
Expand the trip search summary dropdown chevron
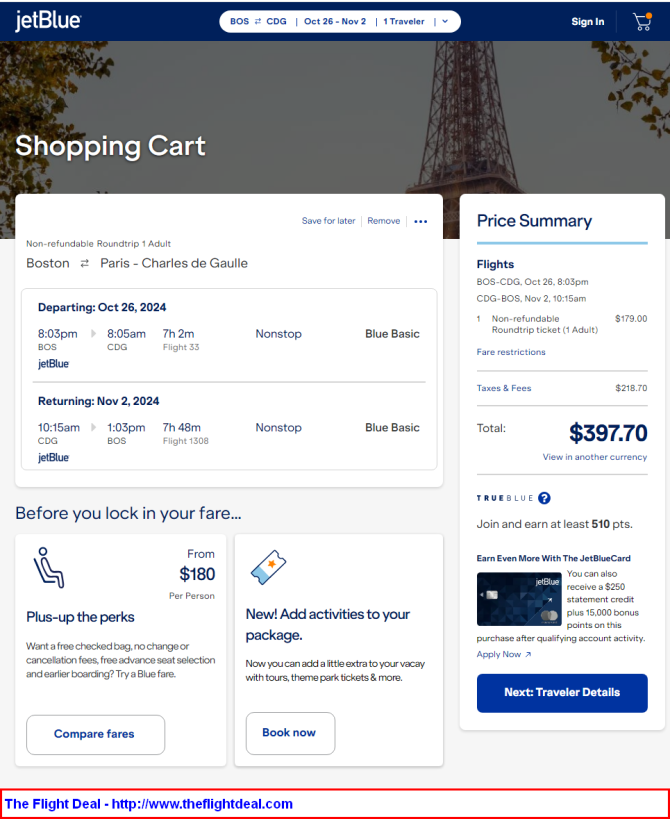pyautogui.click(x=445, y=22)
